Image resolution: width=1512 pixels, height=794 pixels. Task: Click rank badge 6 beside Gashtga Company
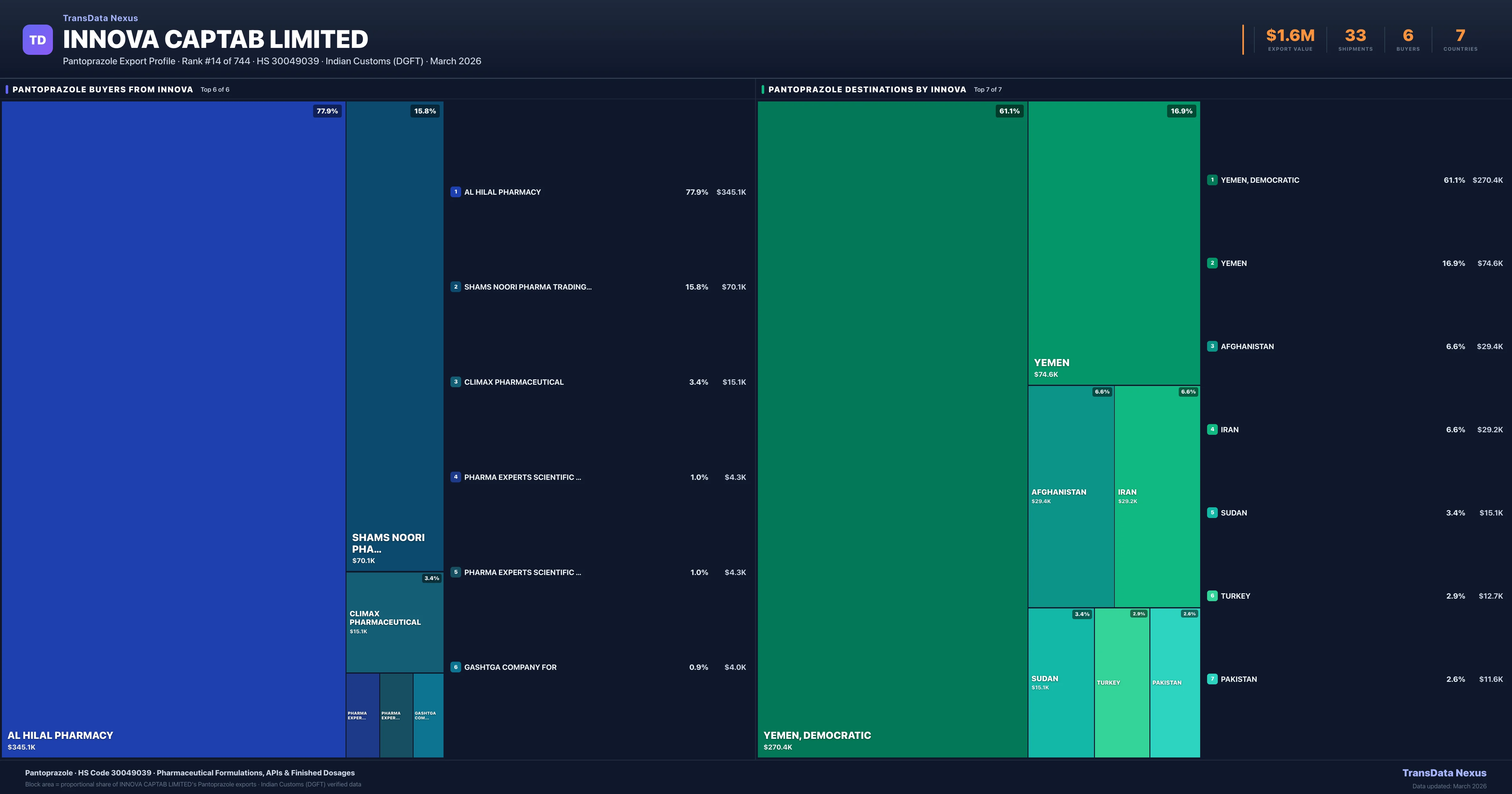(x=455, y=667)
